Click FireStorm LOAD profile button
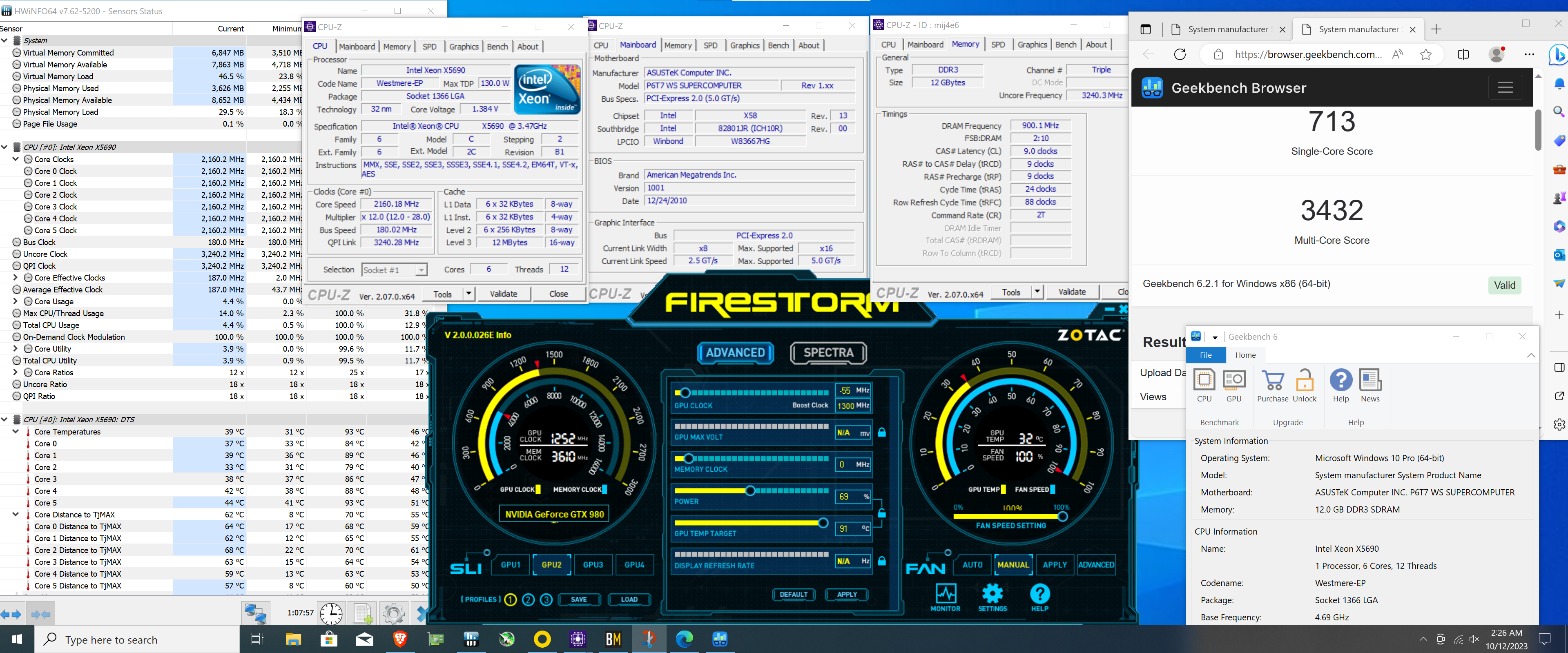Image resolution: width=1568 pixels, height=653 pixels. tap(629, 600)
